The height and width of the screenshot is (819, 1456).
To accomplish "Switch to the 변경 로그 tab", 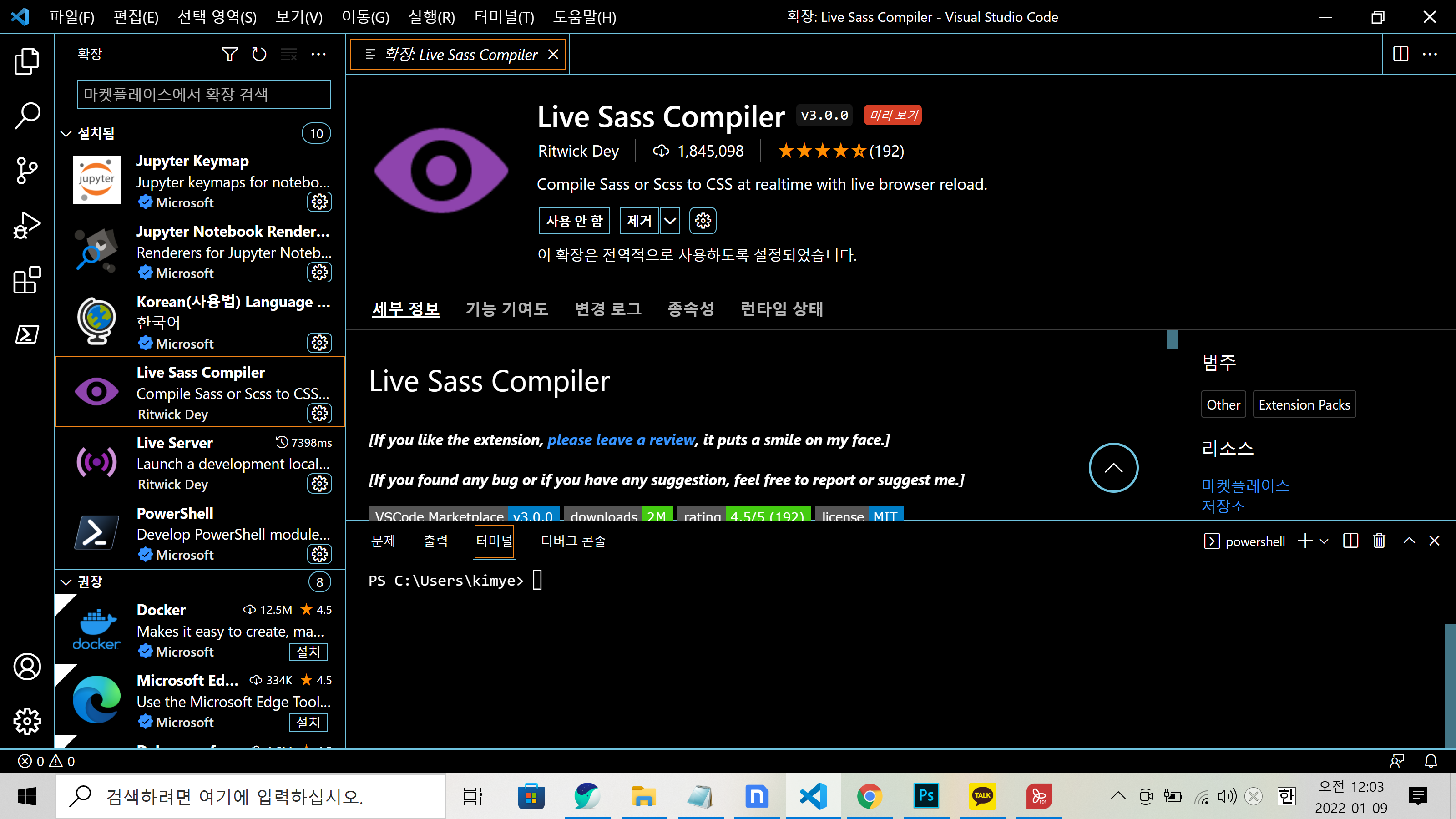I will 607,308.
